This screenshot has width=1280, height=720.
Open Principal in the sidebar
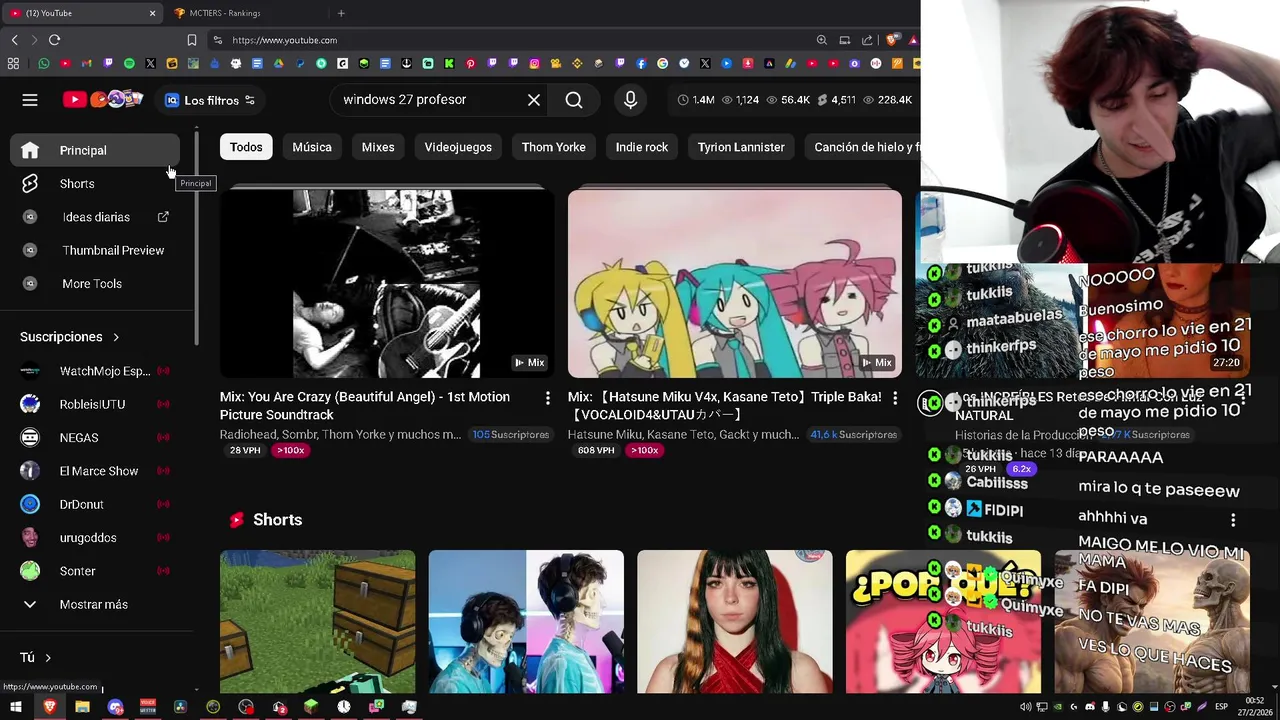click(95, 150)
